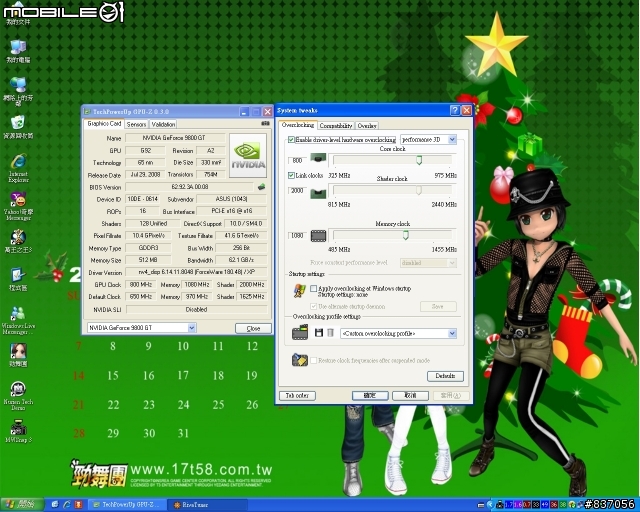Click the core clock GPU chip icon
Image resolution: width=640 pixels, height=512 pixels.
[318, 158]
